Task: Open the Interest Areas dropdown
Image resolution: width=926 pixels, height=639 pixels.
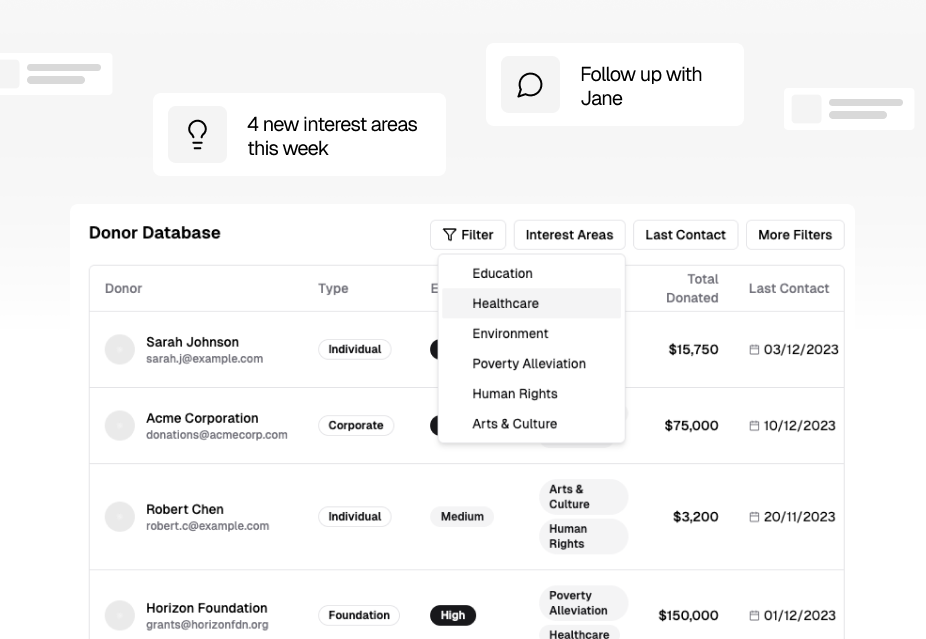Action: [x=569, y=235]
